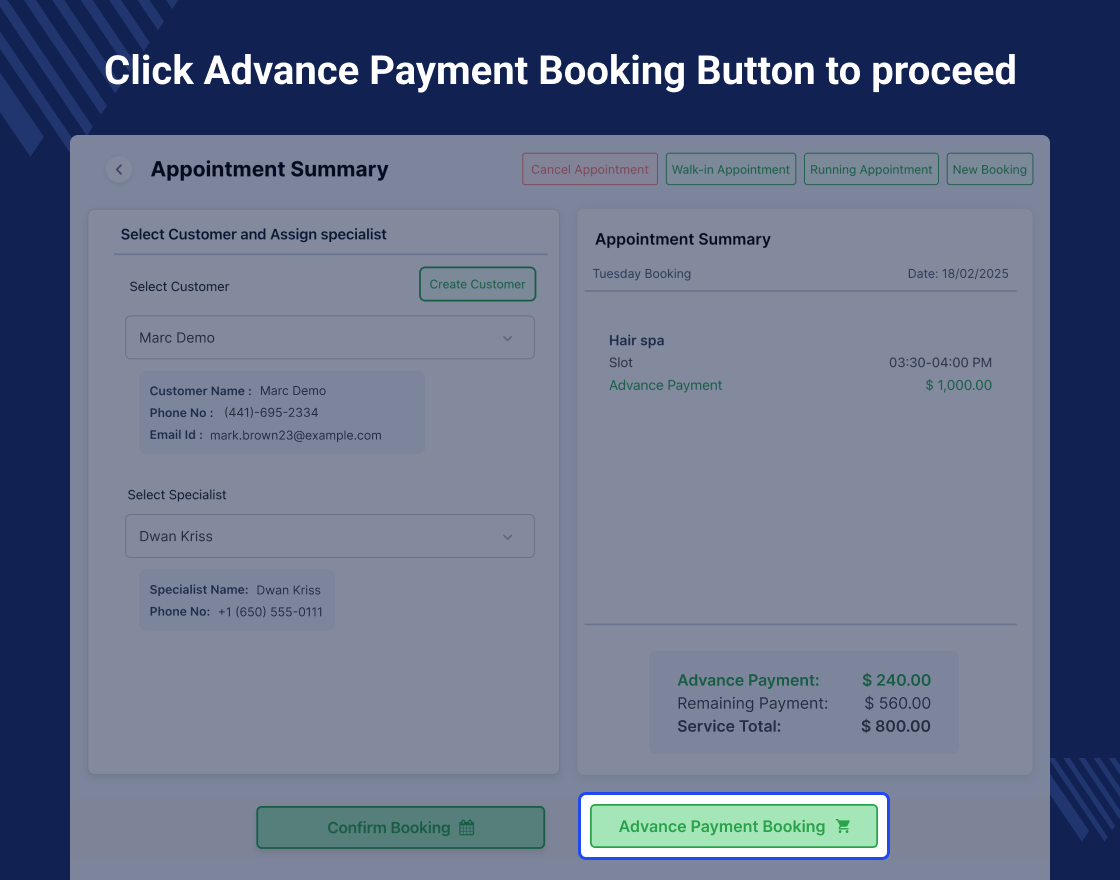Click the green Advance Payment service row label
Screen dimensions: 1120x880
[x=665, y=385]
